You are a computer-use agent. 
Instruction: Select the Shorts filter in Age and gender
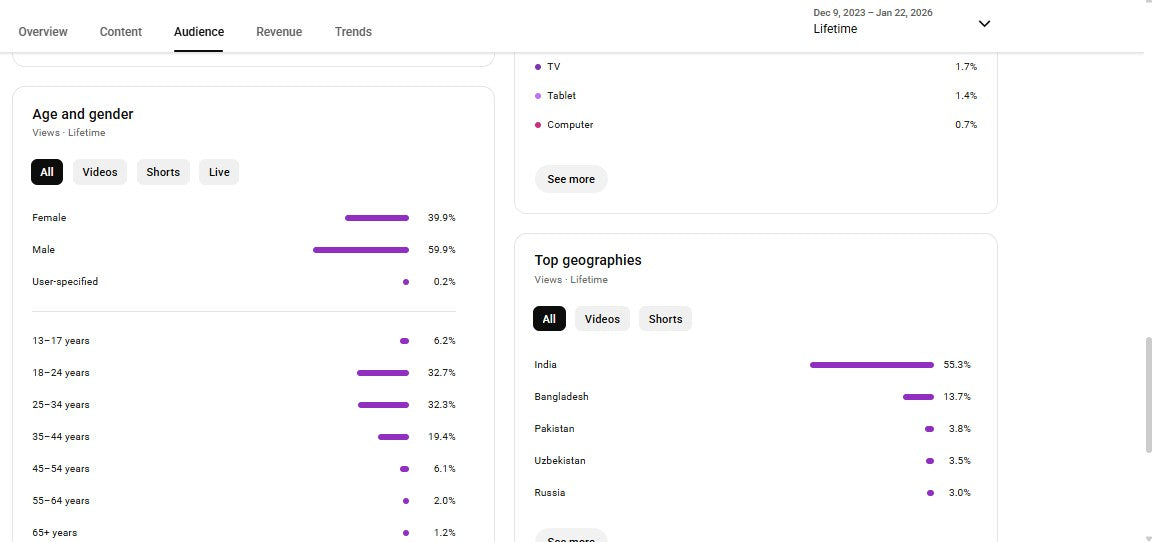[163, 172]
